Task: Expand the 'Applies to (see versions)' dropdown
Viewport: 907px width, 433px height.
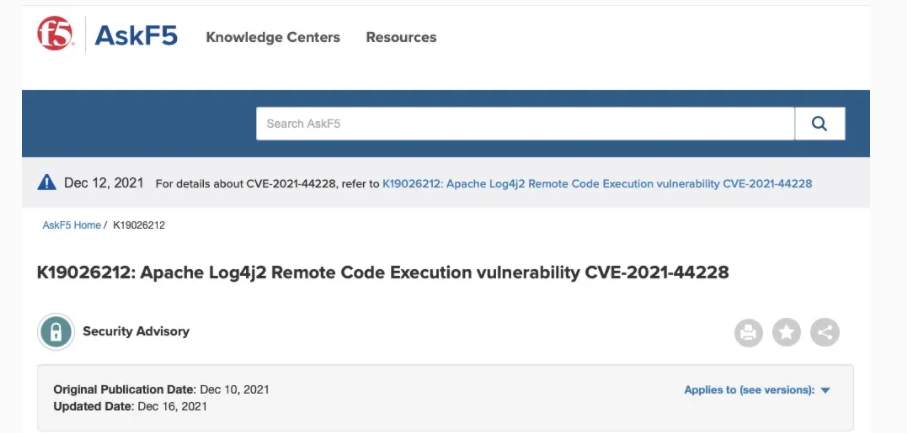Action: [749, 390]
